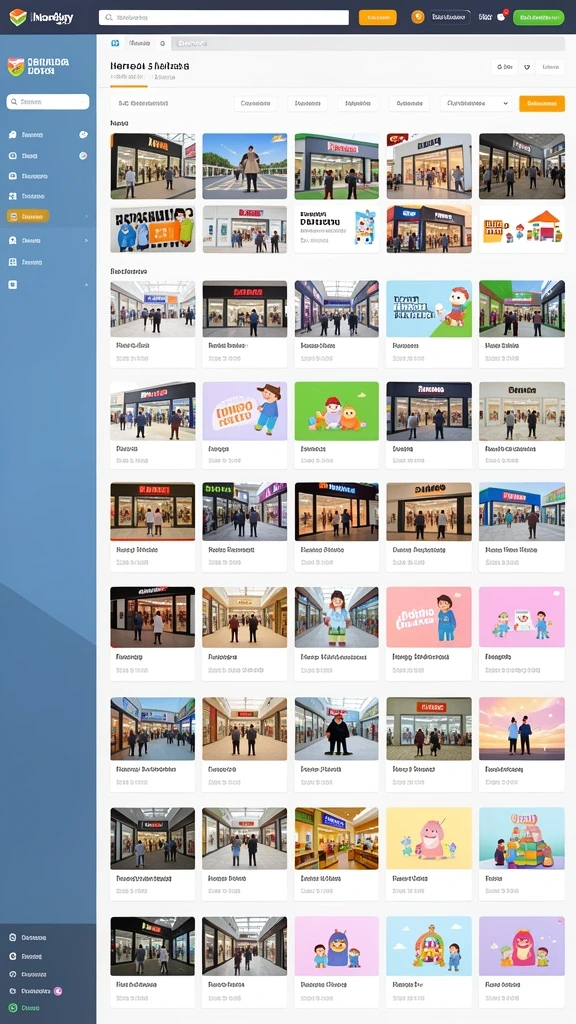
Task: Open the red-badged notification icon in the header
Action: coord(502,17)
